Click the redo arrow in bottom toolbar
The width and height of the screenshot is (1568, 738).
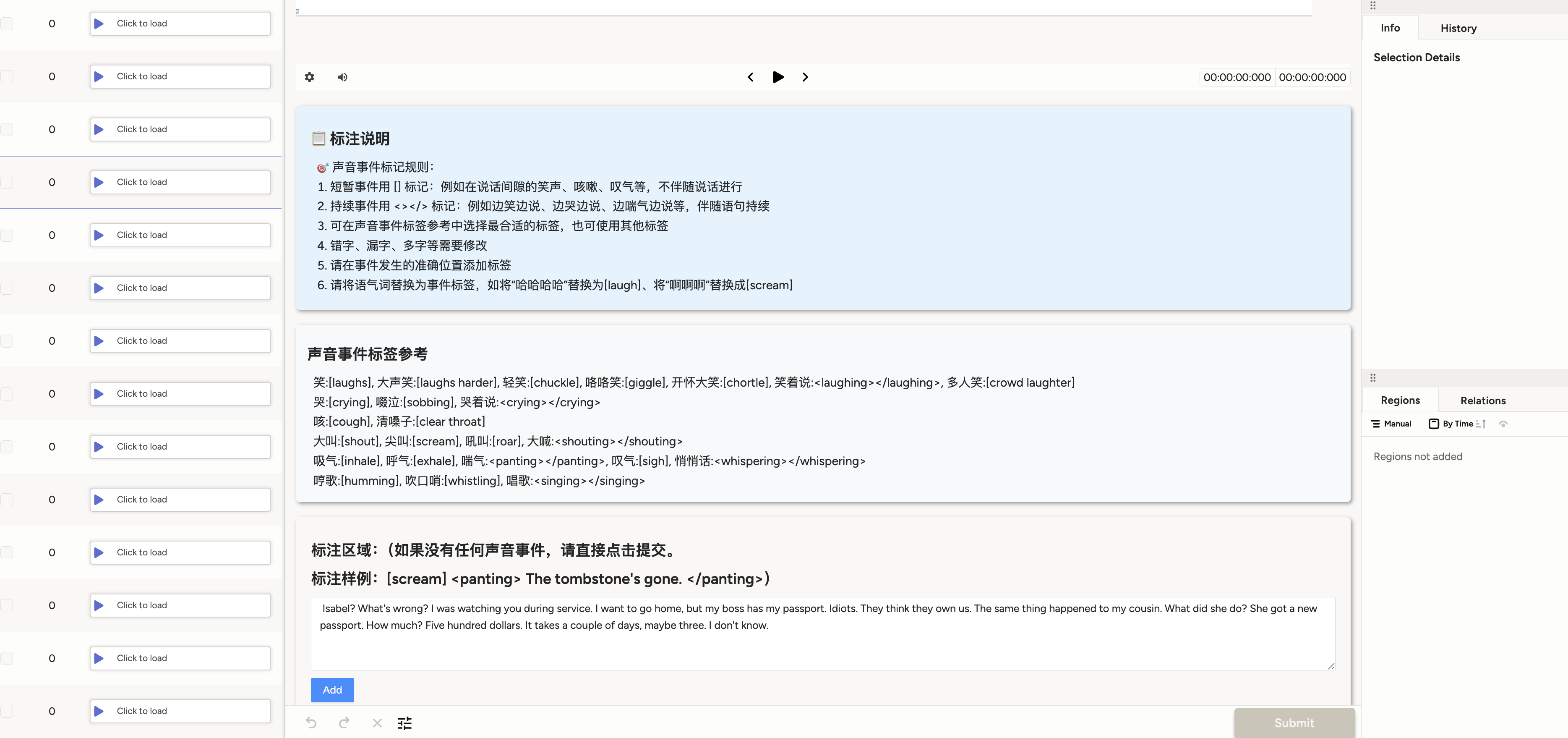(x=344, y=723)
